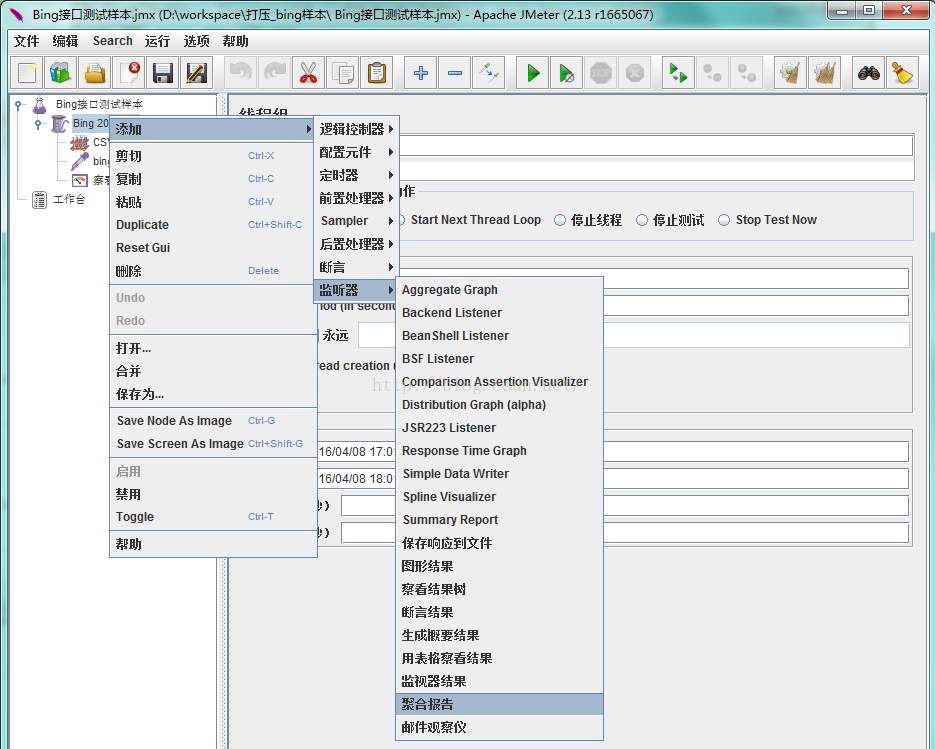Expand the 断言 submenu
Screen dimensions: 935x749
point(356,267)
